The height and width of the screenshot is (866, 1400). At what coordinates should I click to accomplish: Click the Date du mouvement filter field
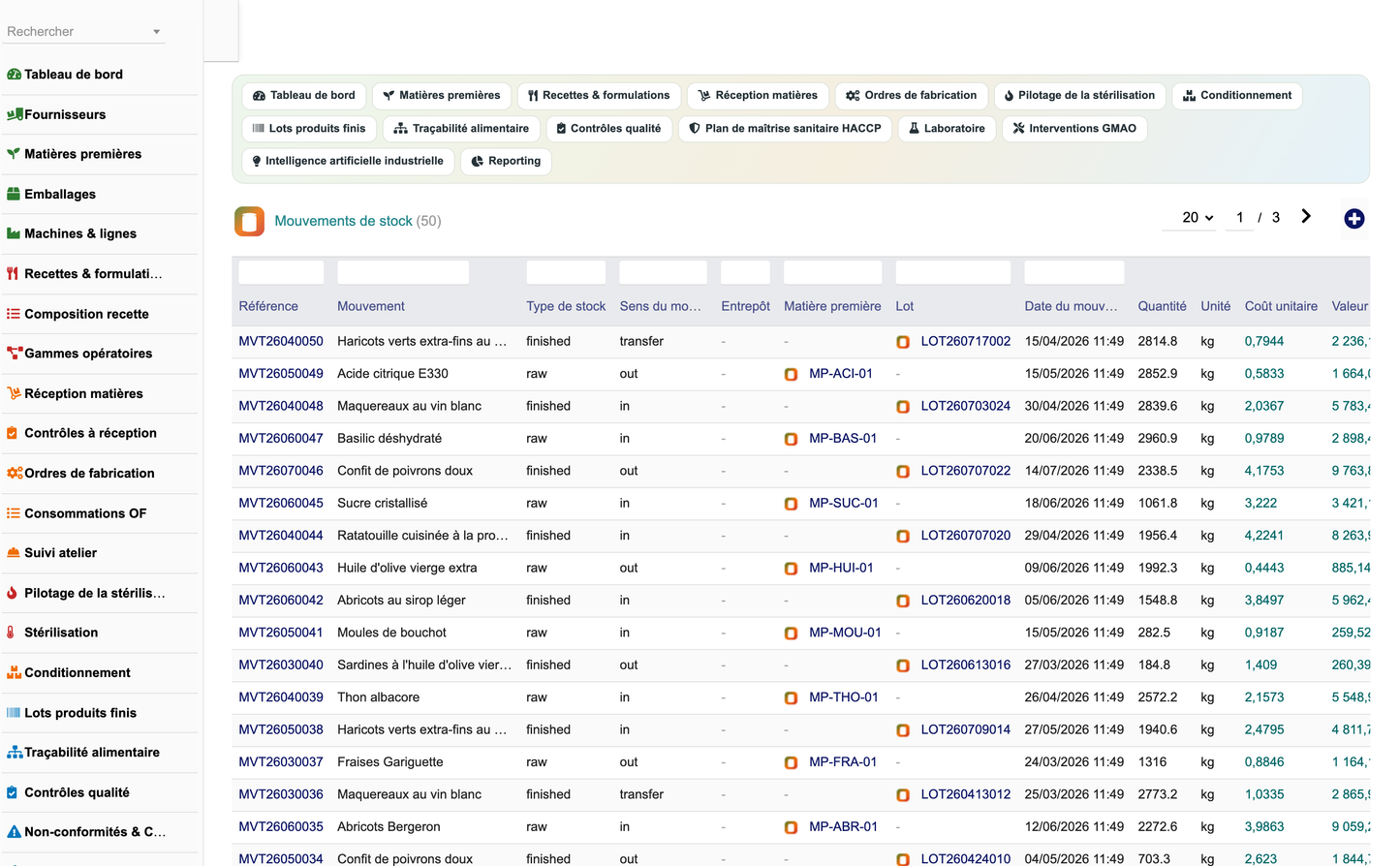coord(1074,272)
